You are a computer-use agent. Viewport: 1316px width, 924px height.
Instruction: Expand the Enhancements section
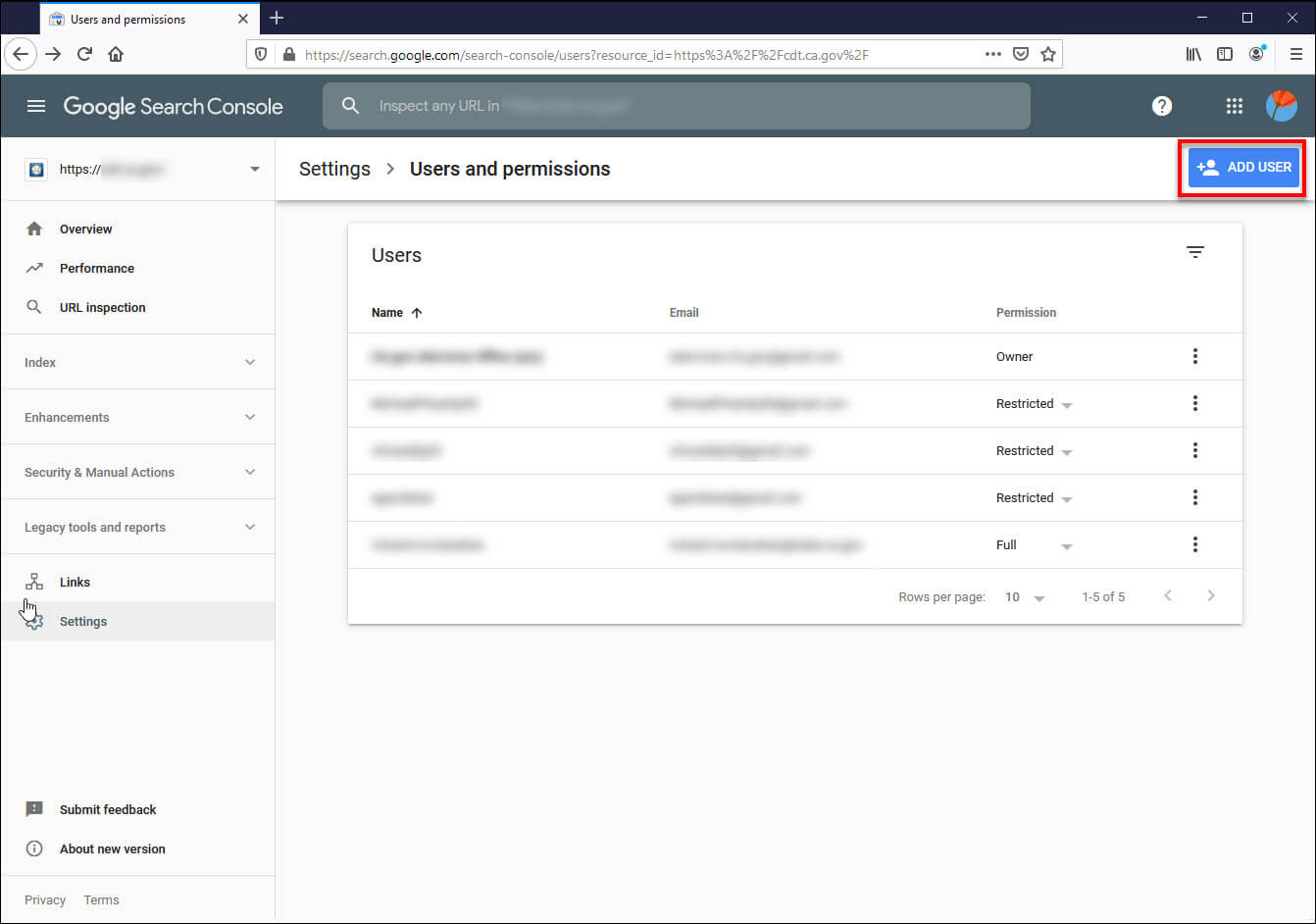tap(250, 417)
